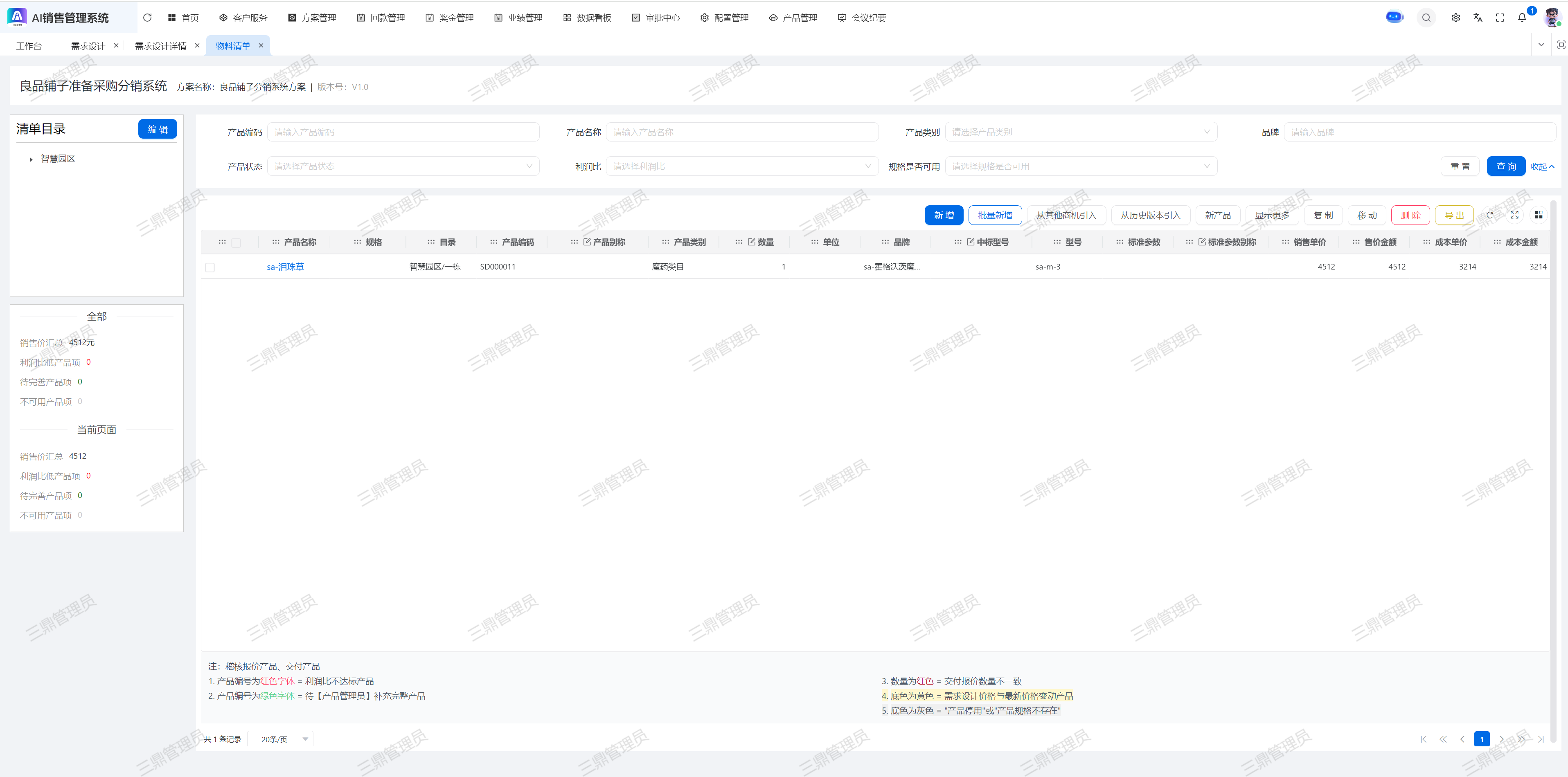Click the 批量新增 button

coord(995,215)
